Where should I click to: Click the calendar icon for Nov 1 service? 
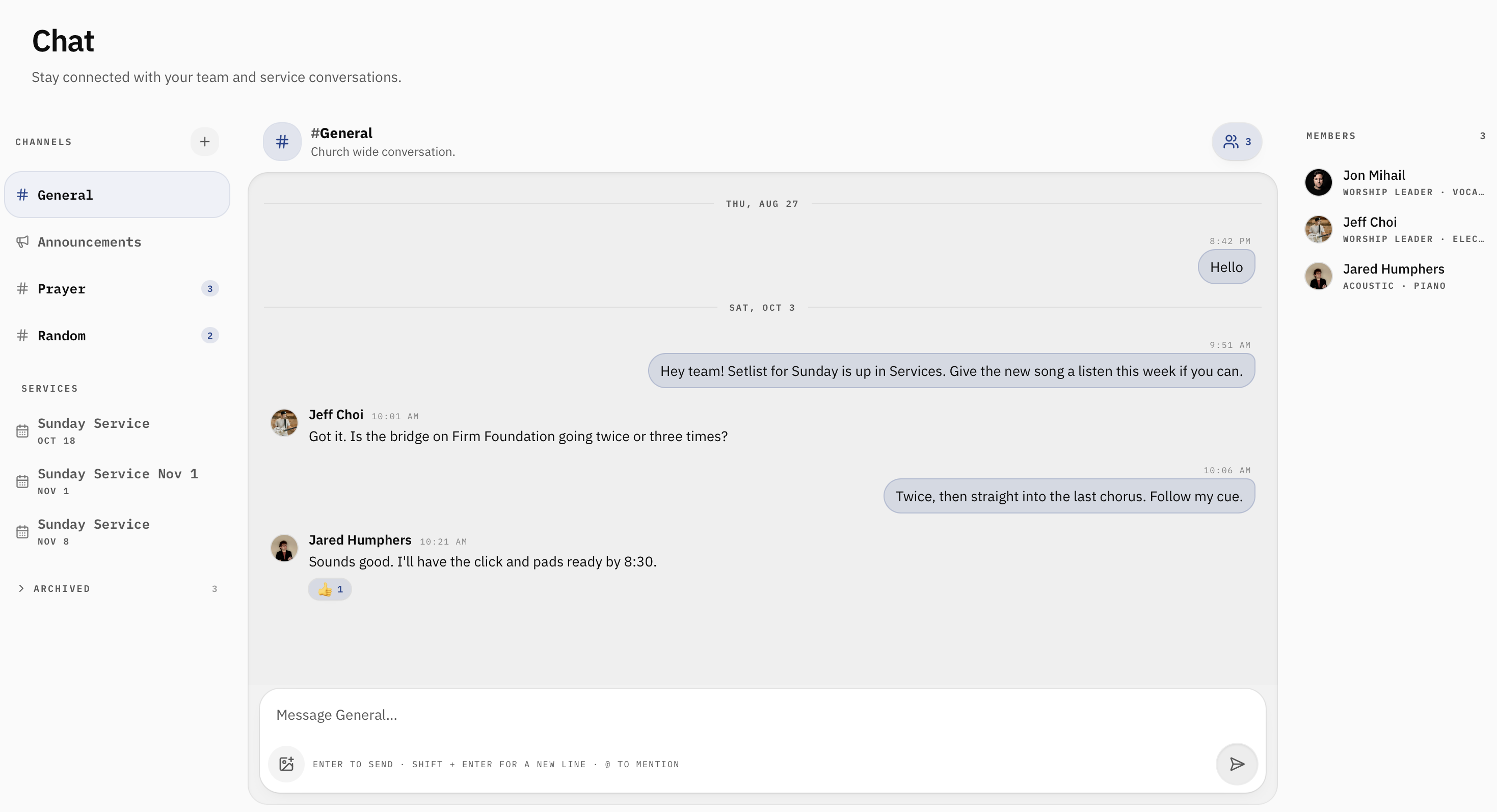point(22,481)
